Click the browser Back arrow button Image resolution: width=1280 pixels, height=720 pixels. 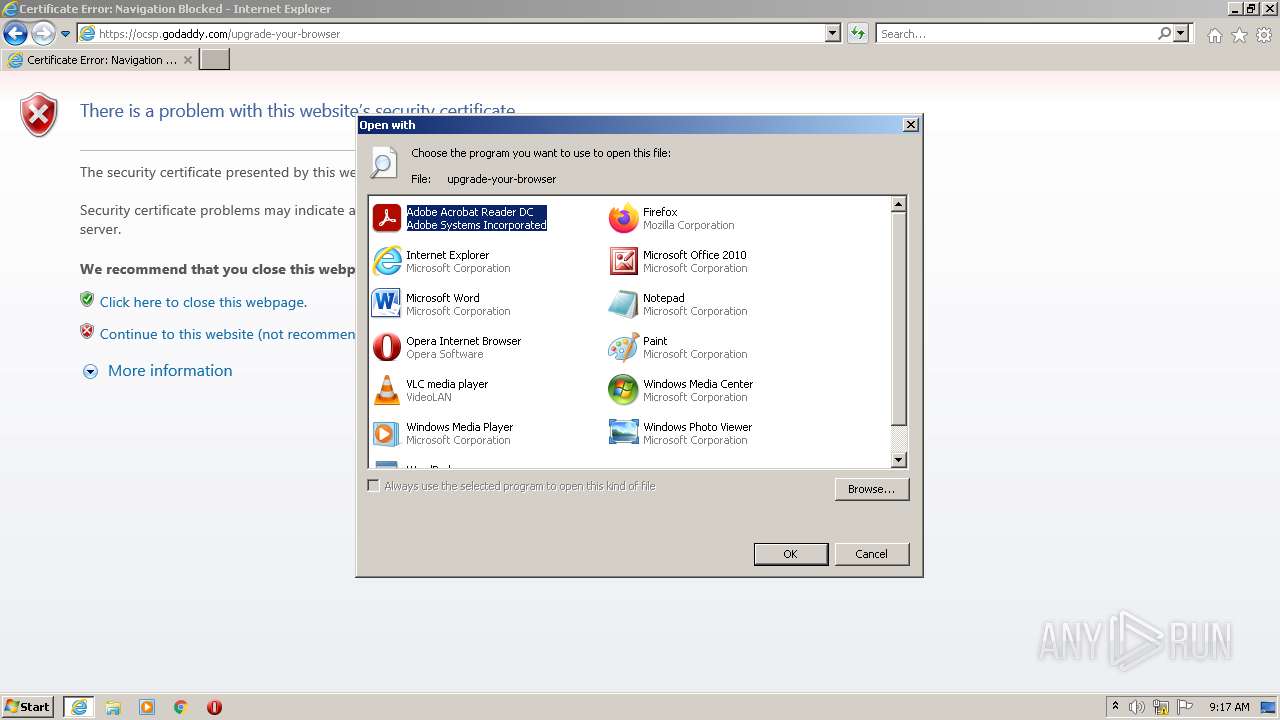[x=15, y=34]
